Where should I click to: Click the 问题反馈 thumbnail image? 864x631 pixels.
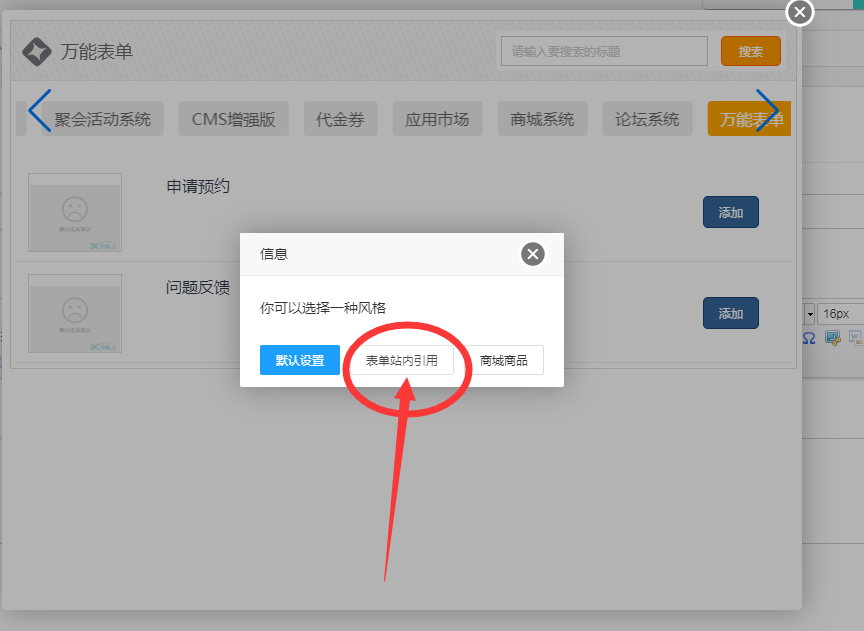[x=75, y=314]
